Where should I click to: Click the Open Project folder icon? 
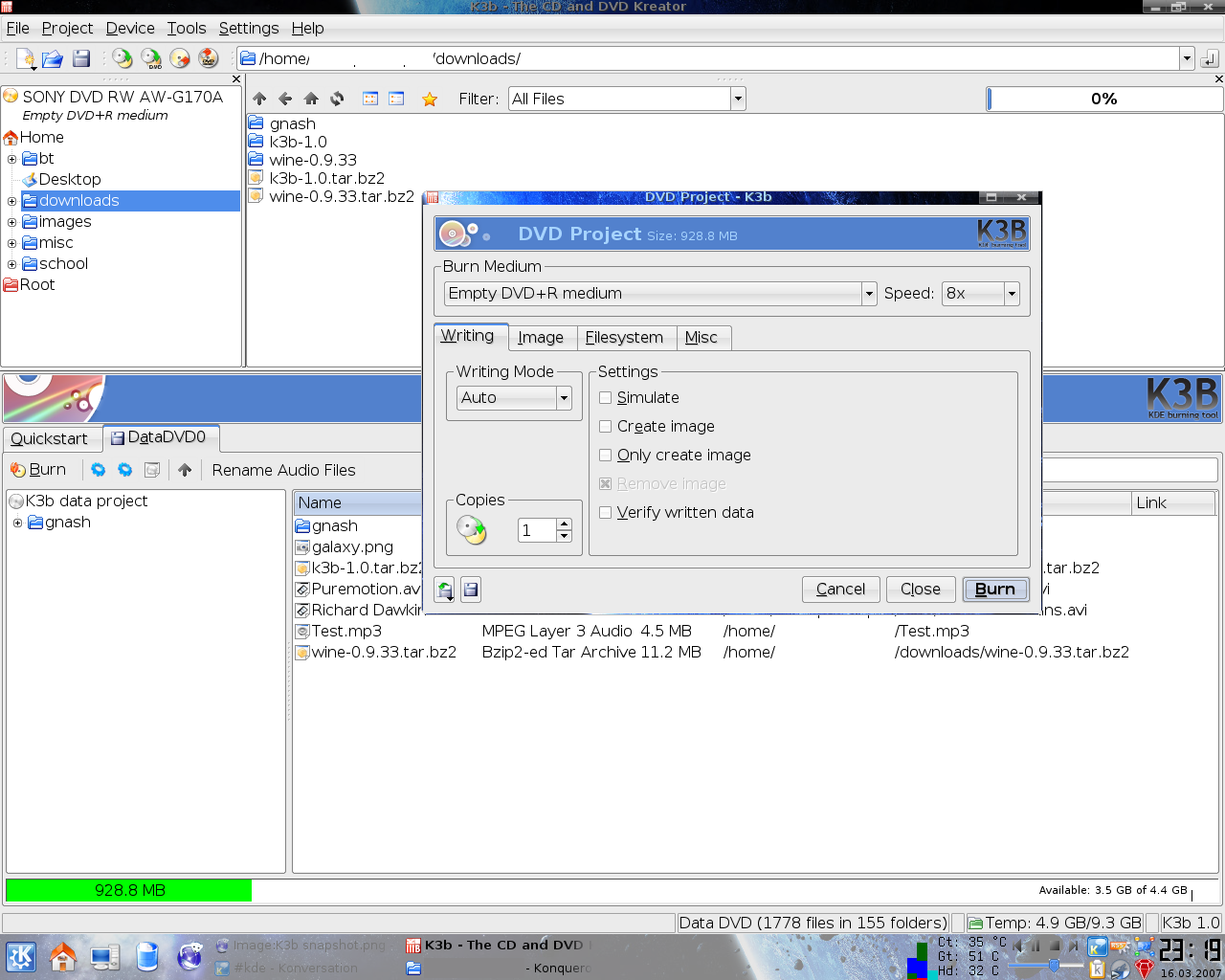(x=53, y=58)
